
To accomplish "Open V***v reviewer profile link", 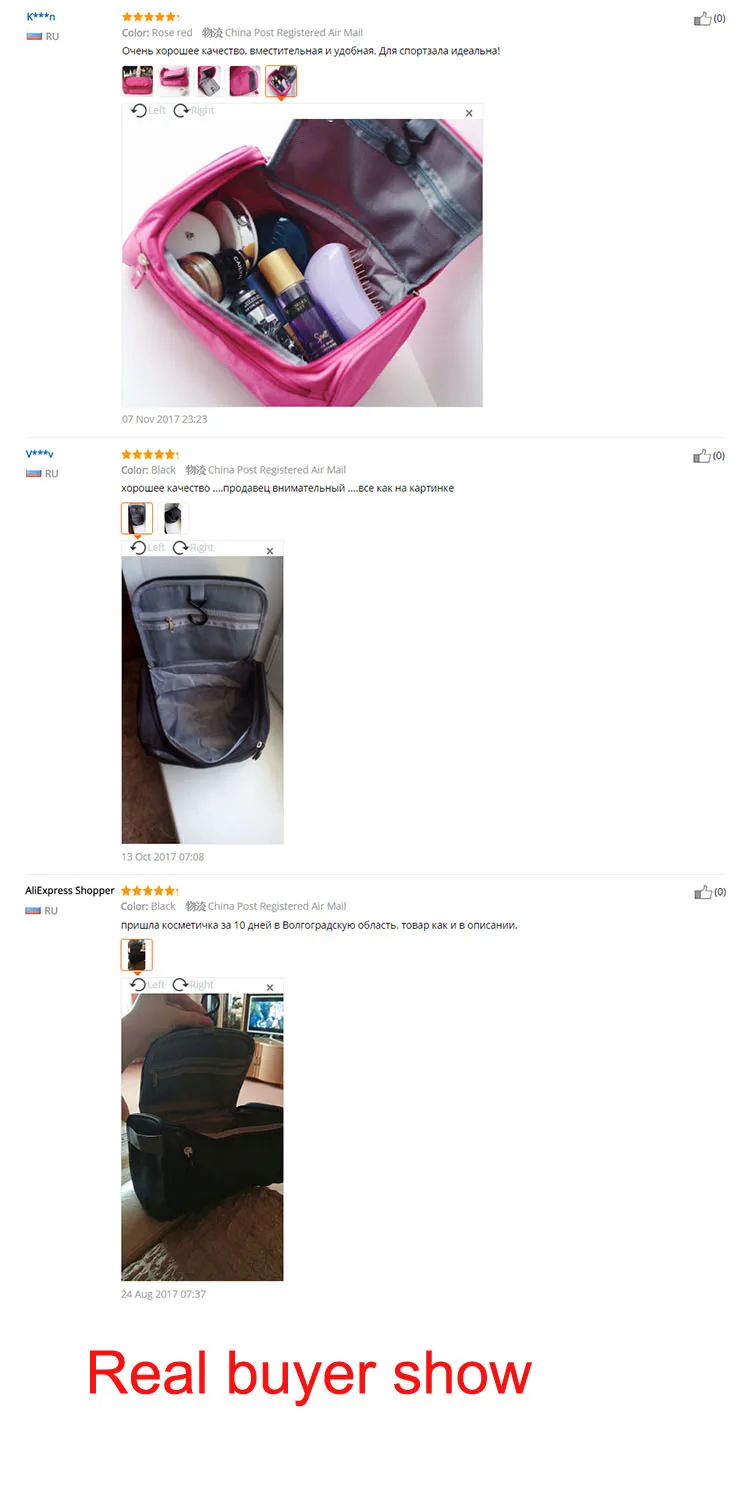I will [40, 454].
